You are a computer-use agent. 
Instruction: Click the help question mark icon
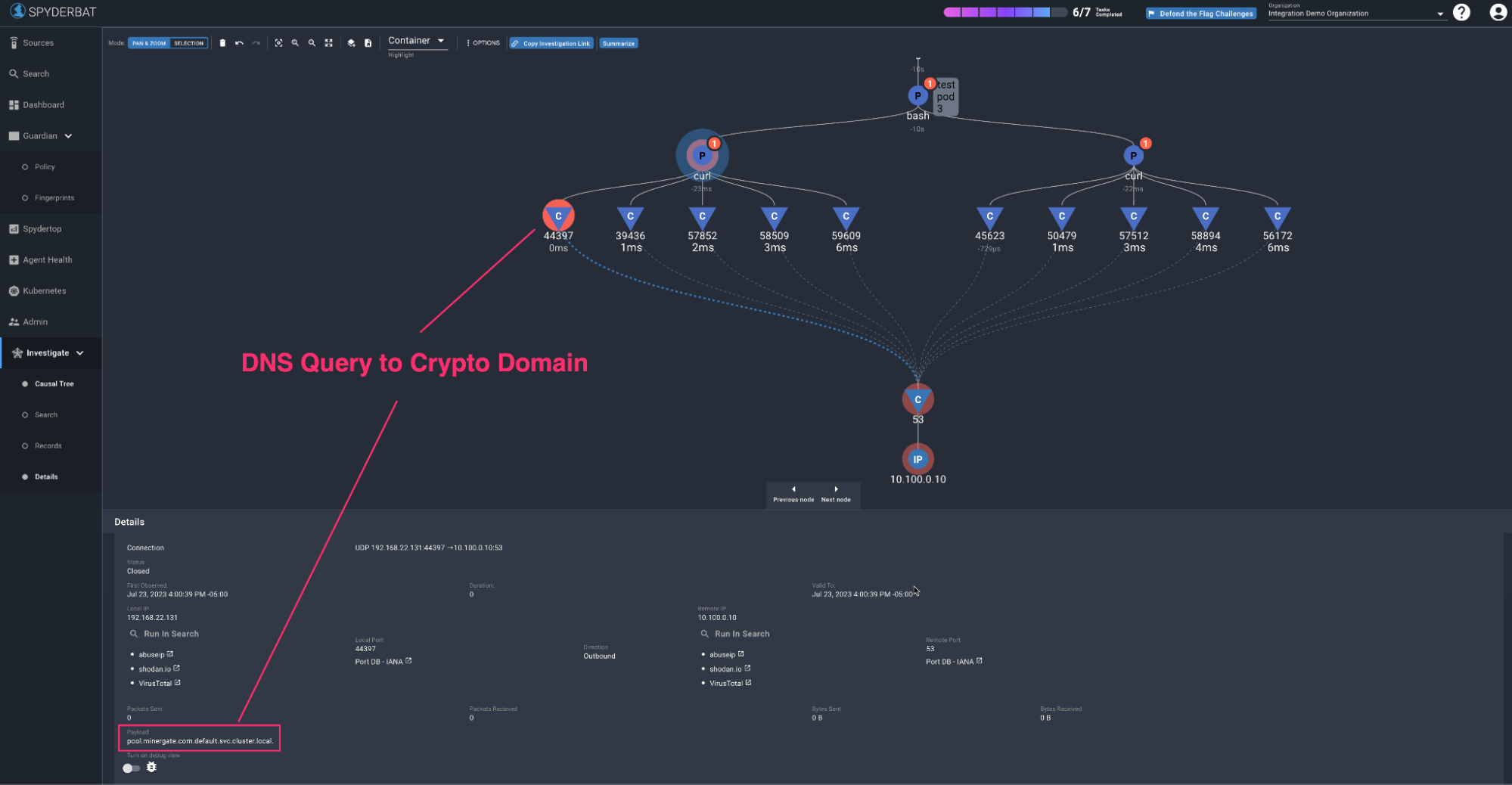[x=1461, y=13]
